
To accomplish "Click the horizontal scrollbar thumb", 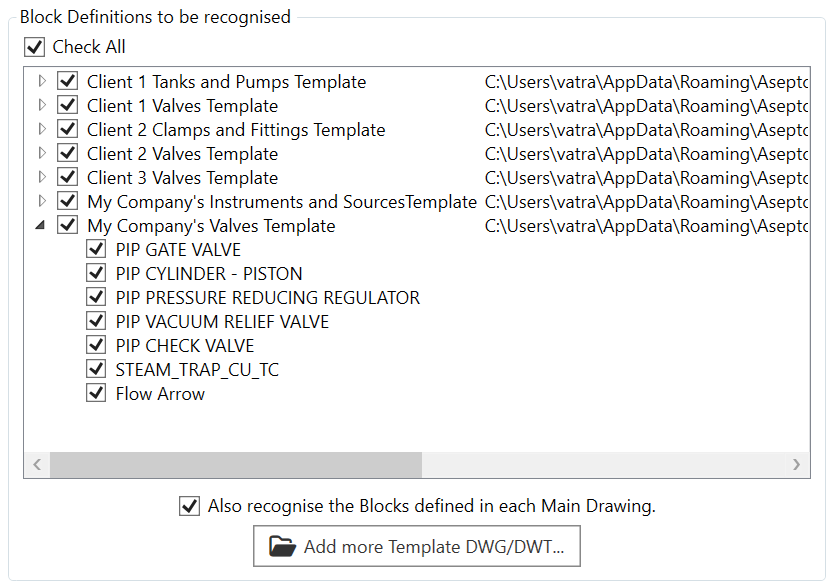I will [x=236, y=465].
